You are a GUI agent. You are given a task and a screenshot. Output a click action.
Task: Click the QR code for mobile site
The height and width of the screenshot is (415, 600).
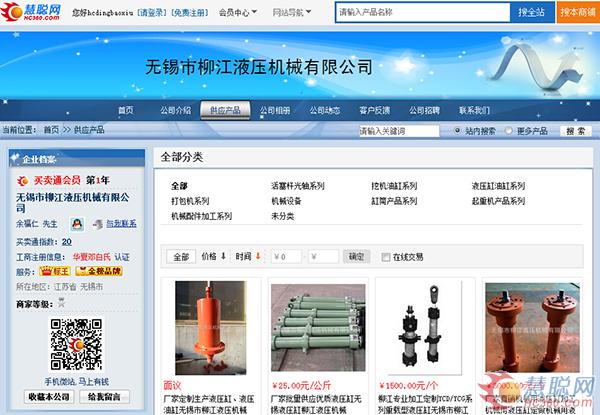[77, 345]
